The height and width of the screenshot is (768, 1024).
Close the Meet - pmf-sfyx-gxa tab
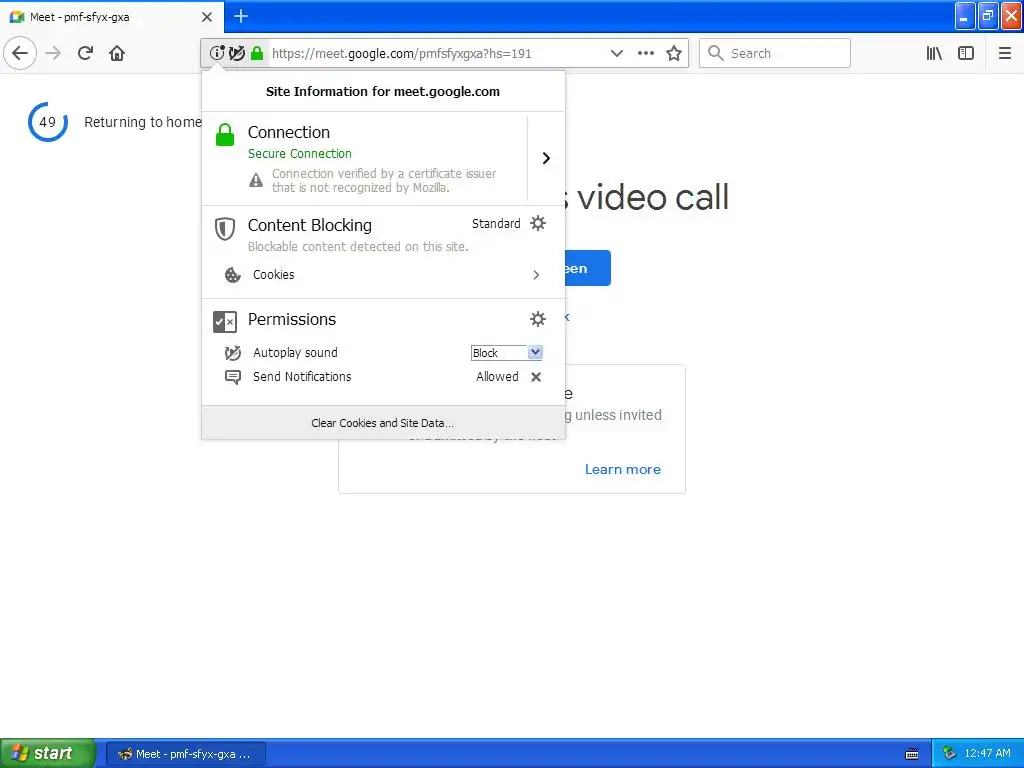point(207,17)
